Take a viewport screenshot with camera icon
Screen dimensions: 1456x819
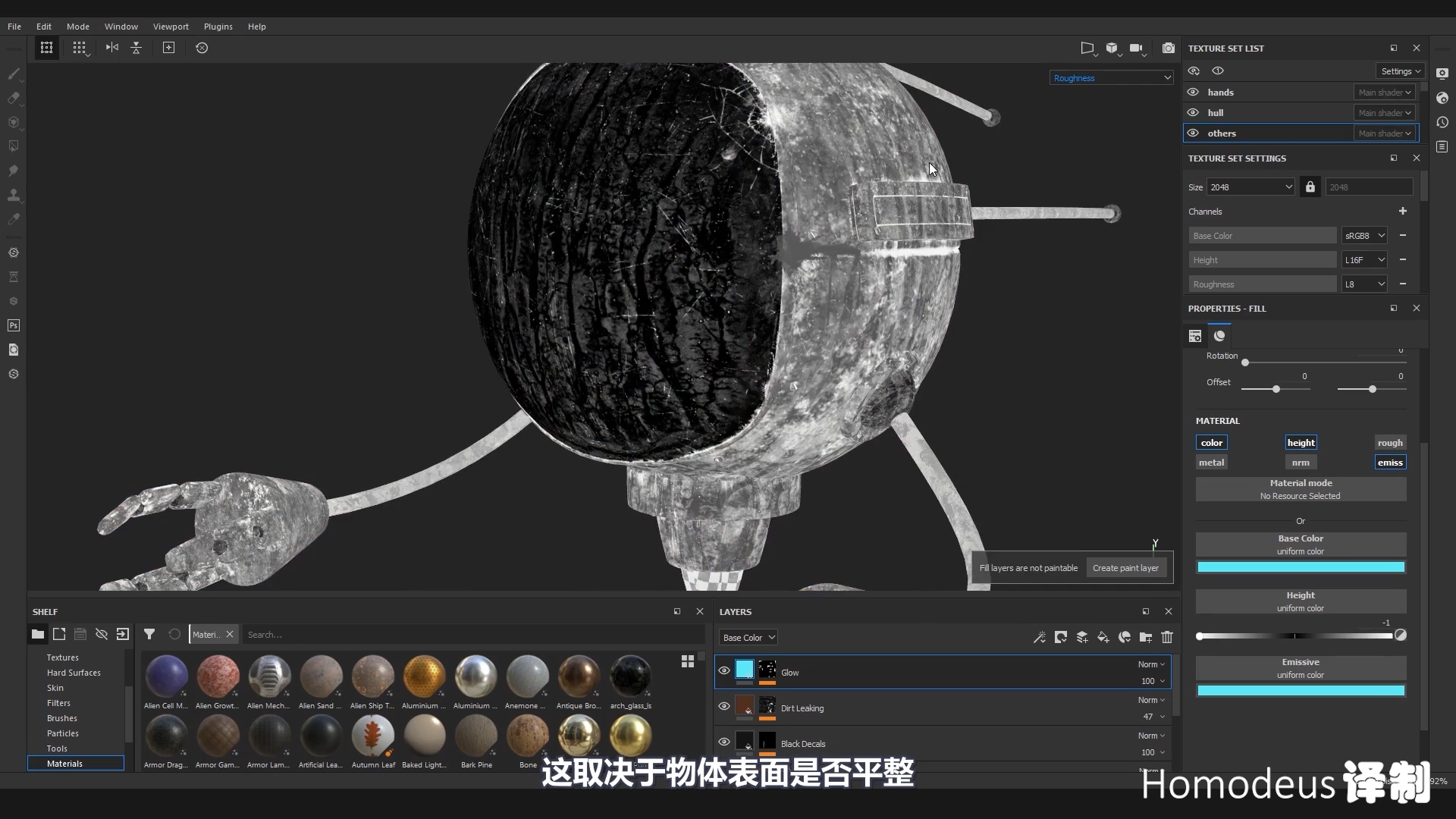1169,48
